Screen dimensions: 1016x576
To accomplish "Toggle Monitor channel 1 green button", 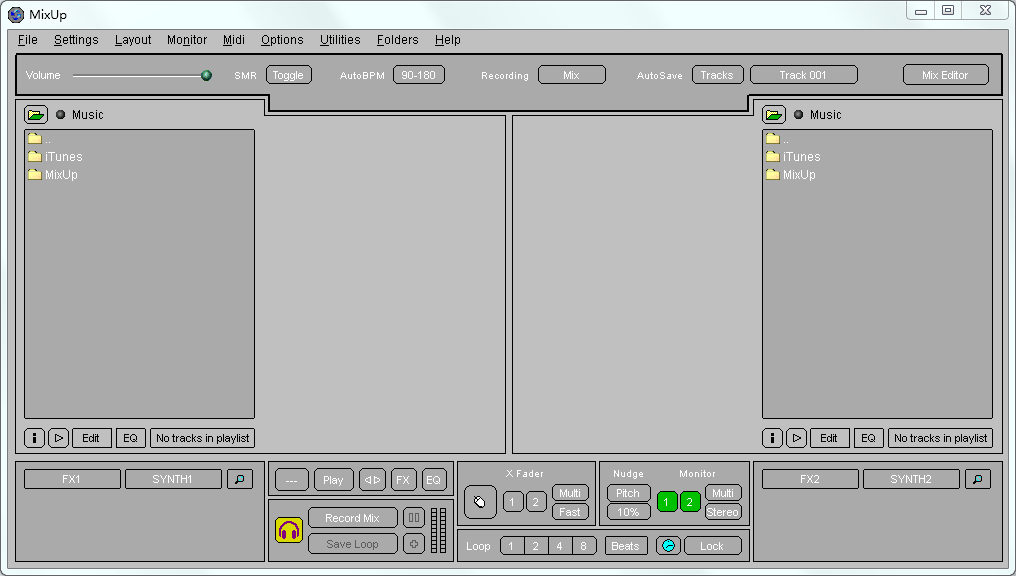I will (667, 502).
